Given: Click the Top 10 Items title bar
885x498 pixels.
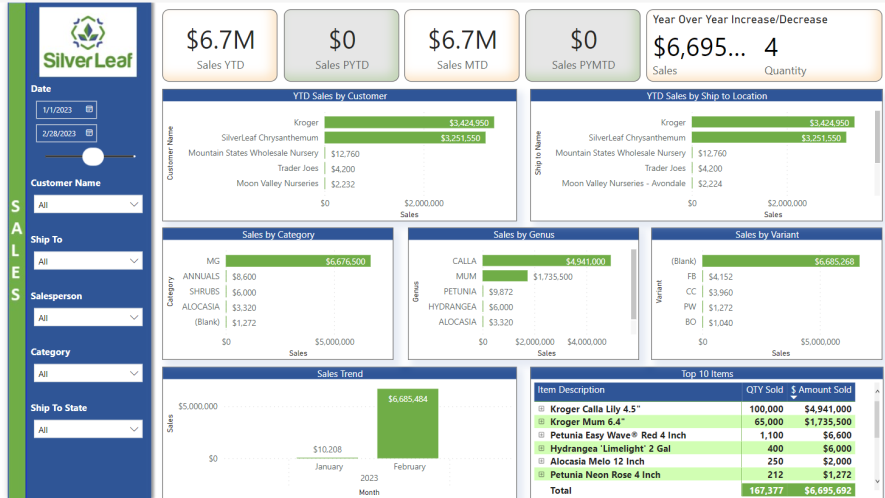Looking at the screenshot, I should coord(707,374).
